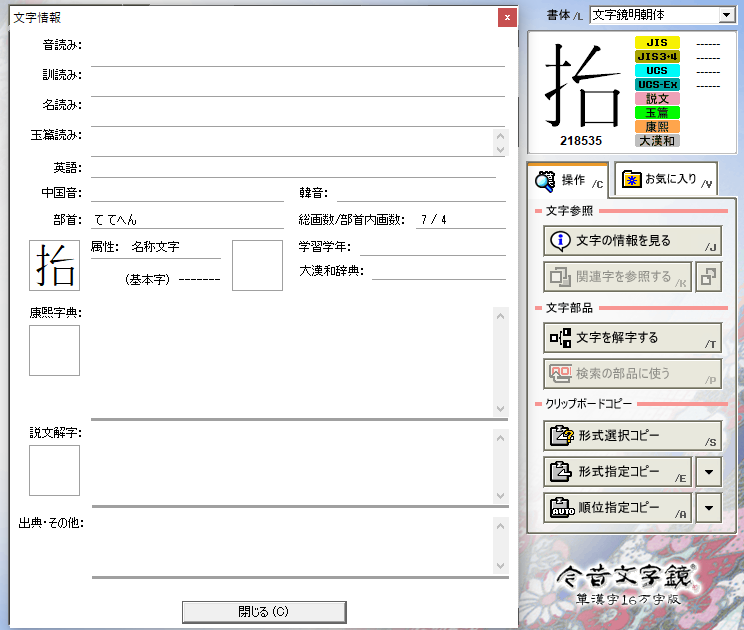This screenshot has height=630, width=744.
Task: Click the small icon beside 関連字を参照する
Action: coord(708,276)
